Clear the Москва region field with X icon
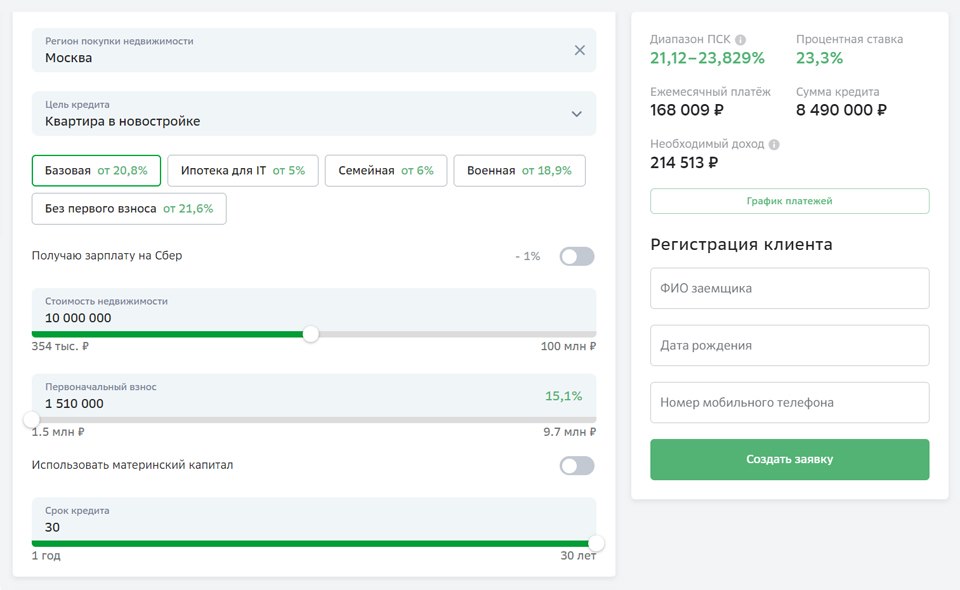This screenshot has height=590, width=960. pos(579,50)
